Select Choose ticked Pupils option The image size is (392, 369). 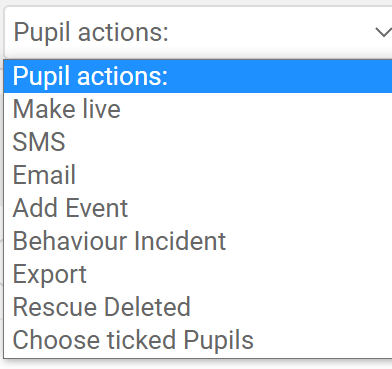coord(198,340)
